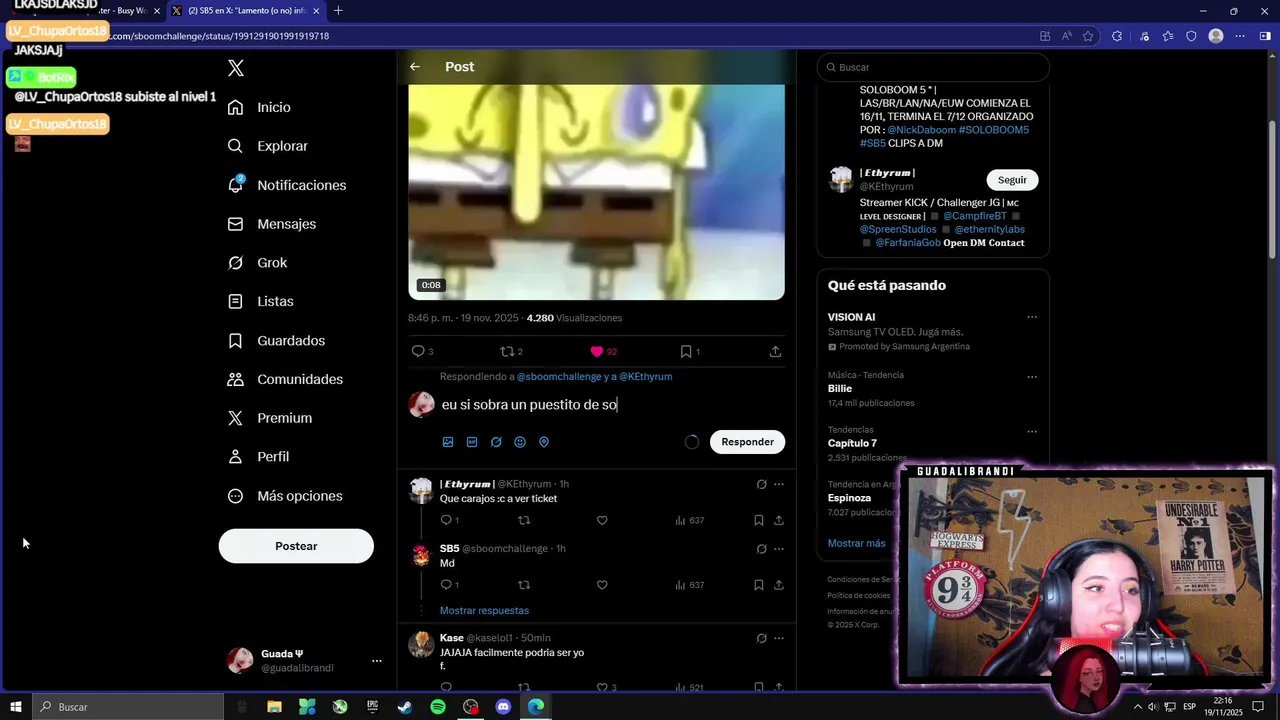The image size is (1280, 720).
Task: Click Mostrar respuestas link
Action: point(484,611)
